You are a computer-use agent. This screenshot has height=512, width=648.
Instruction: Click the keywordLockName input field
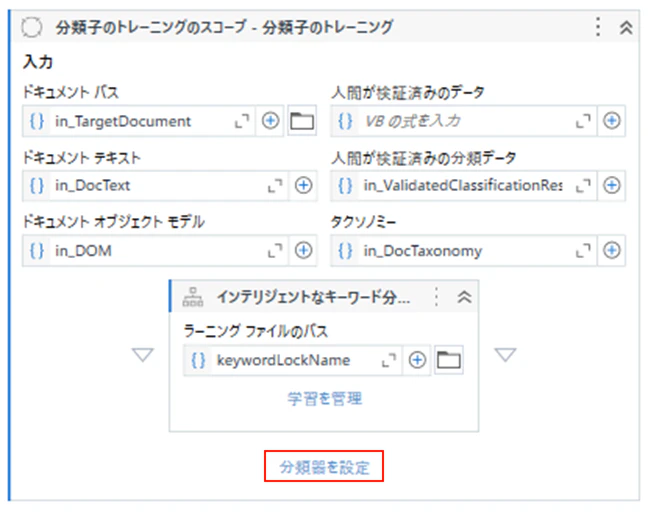point(293,360)
